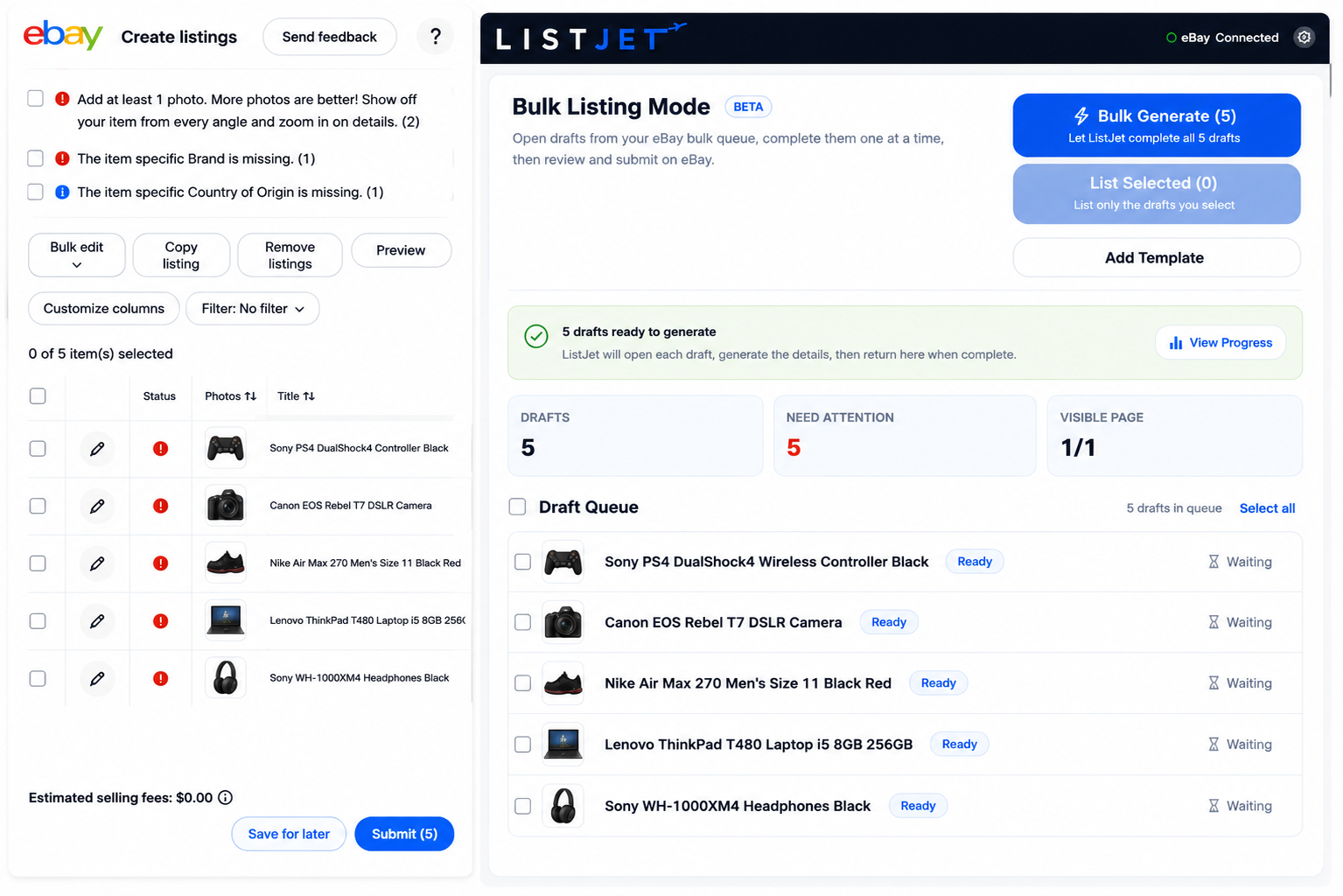Click Send feedback button
Image resolution: width=1343 pixels, height=896 pixels.
click(330, 37)
